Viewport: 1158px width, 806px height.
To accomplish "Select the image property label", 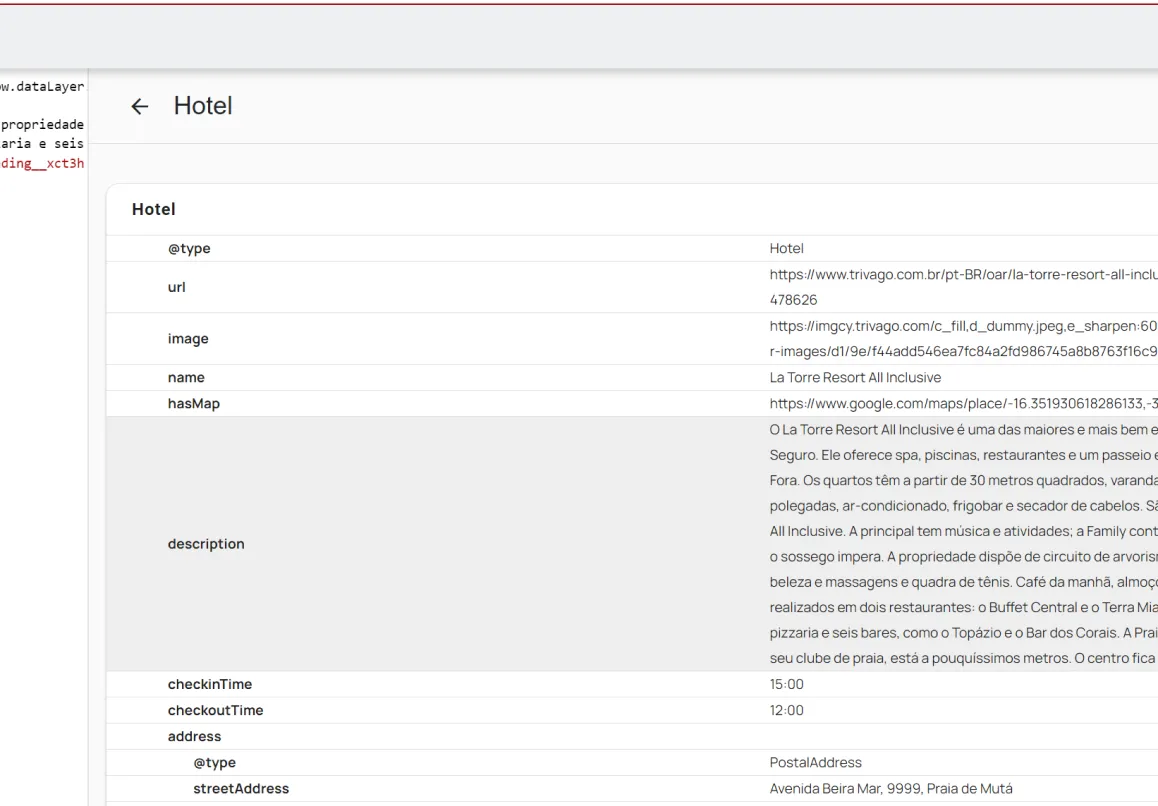I will pos(188,339).
